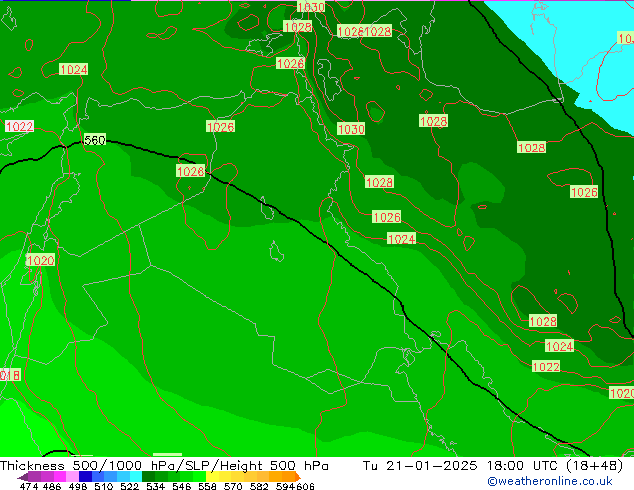This screenshot has width=634, height=490.
Task: Click legend value 570
Action: pyautogui.click(x=233, y=486)
